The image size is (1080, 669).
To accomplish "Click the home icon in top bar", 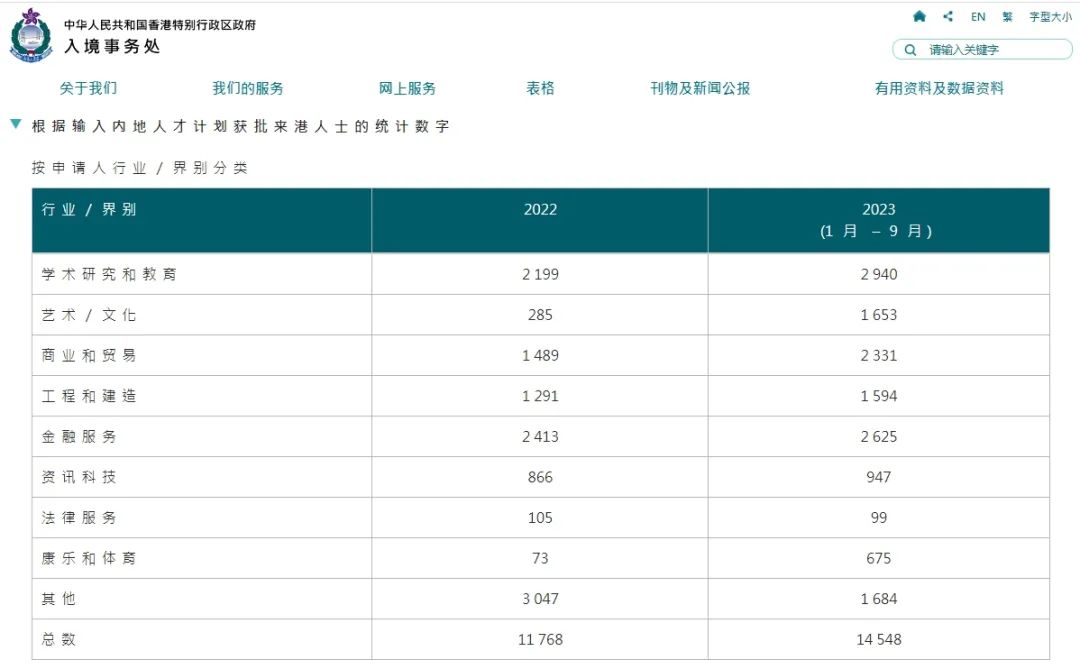I will coord(919,17).
